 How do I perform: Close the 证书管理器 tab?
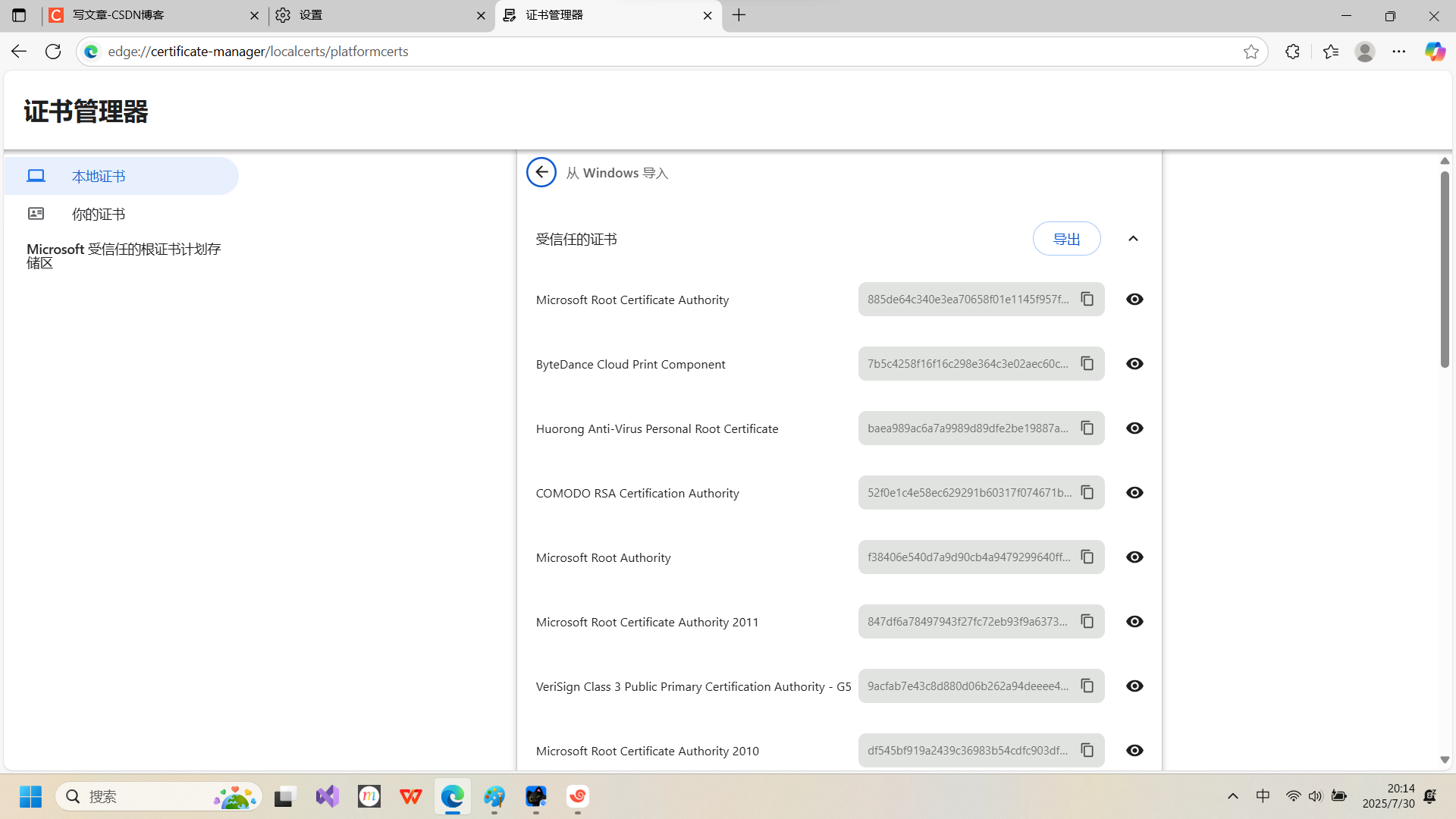[x=708, y=15]
